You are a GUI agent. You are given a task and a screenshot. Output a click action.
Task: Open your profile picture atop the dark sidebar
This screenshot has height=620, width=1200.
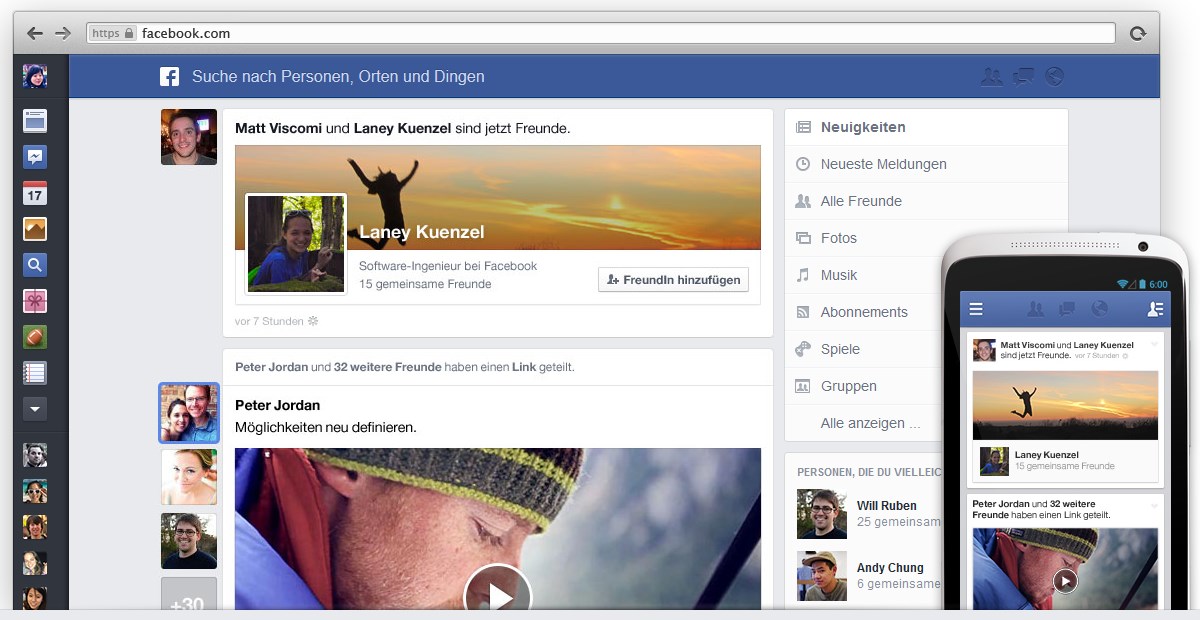[x=35, y=77]
